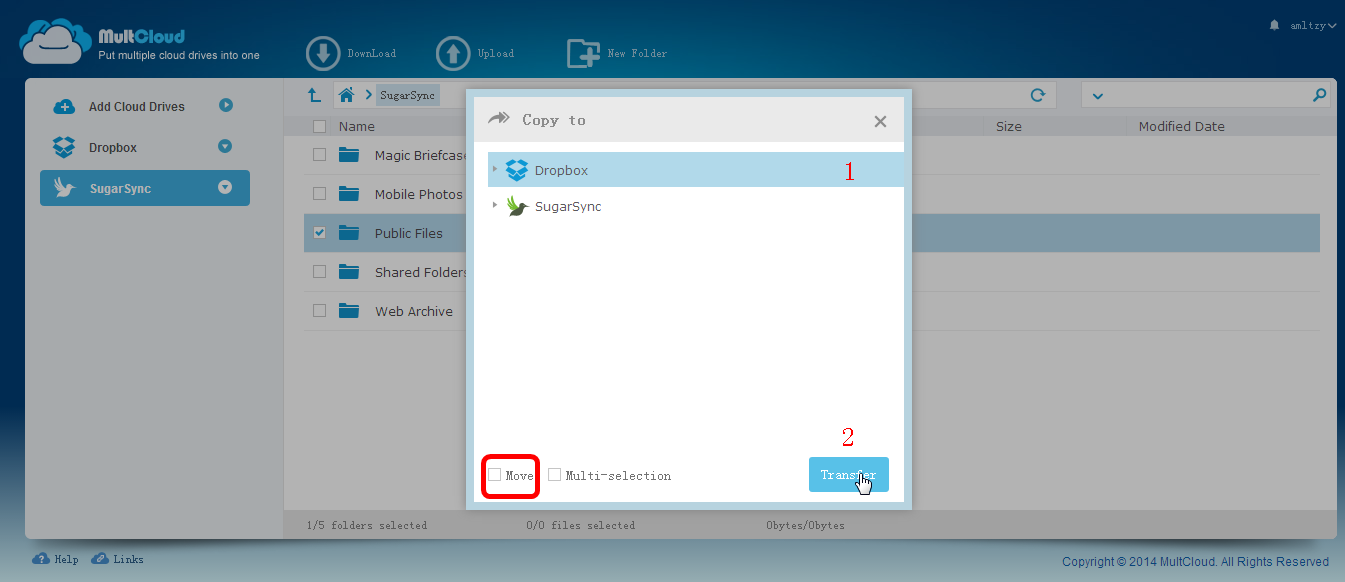Refresh the file list
Screen dimensions: 1345x582
[x=1038, y=95]
